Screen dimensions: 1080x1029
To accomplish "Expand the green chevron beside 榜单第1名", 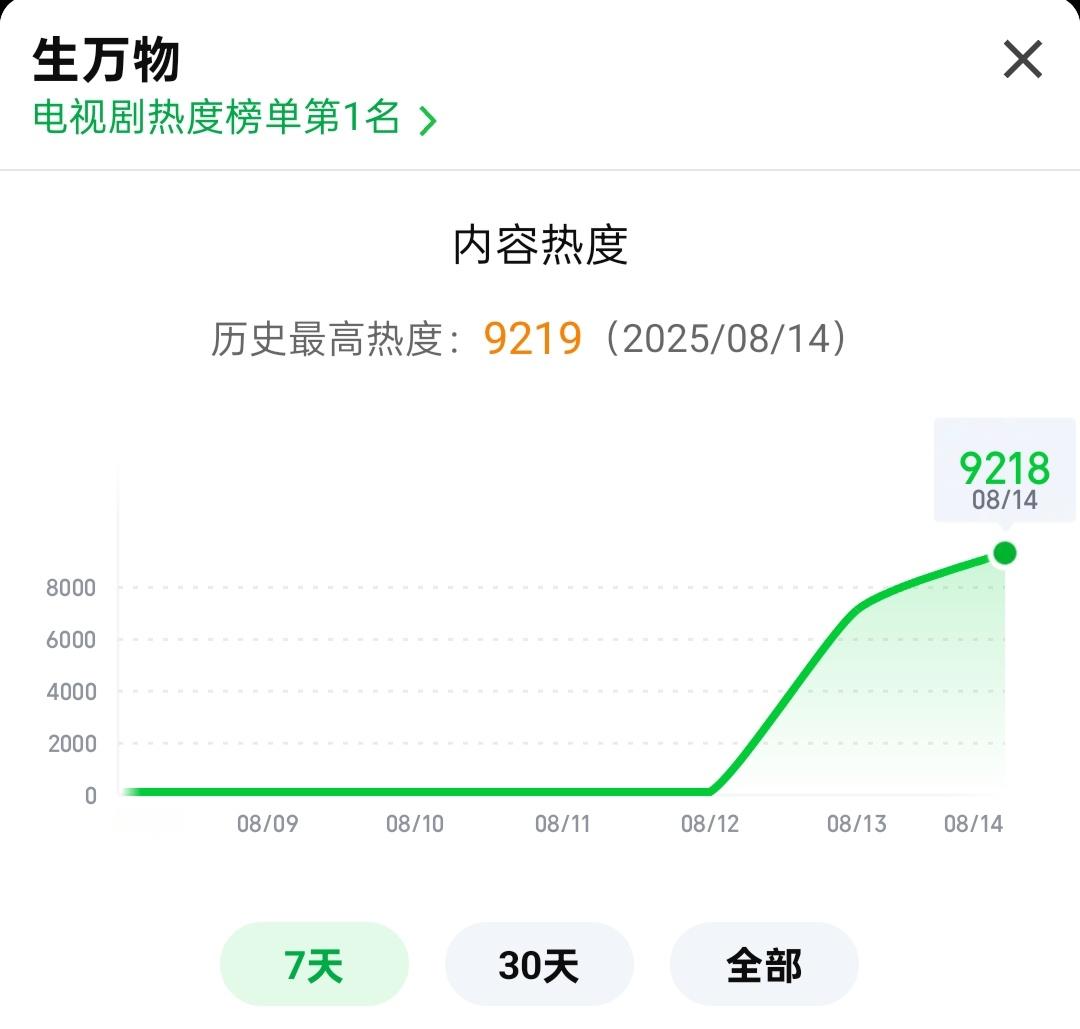I will [x=428, y=121].
